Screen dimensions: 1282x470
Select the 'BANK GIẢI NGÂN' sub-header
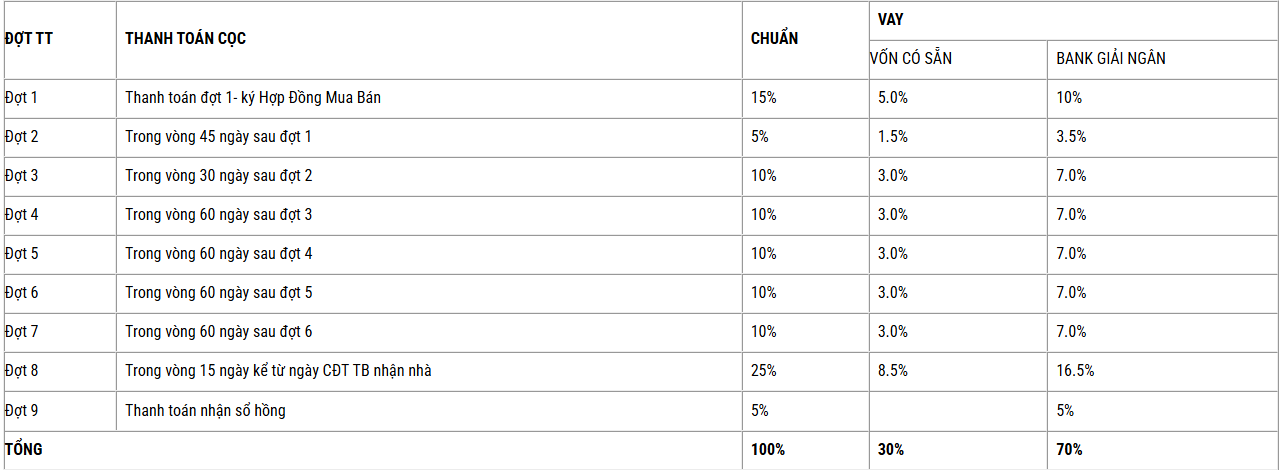1110,58
